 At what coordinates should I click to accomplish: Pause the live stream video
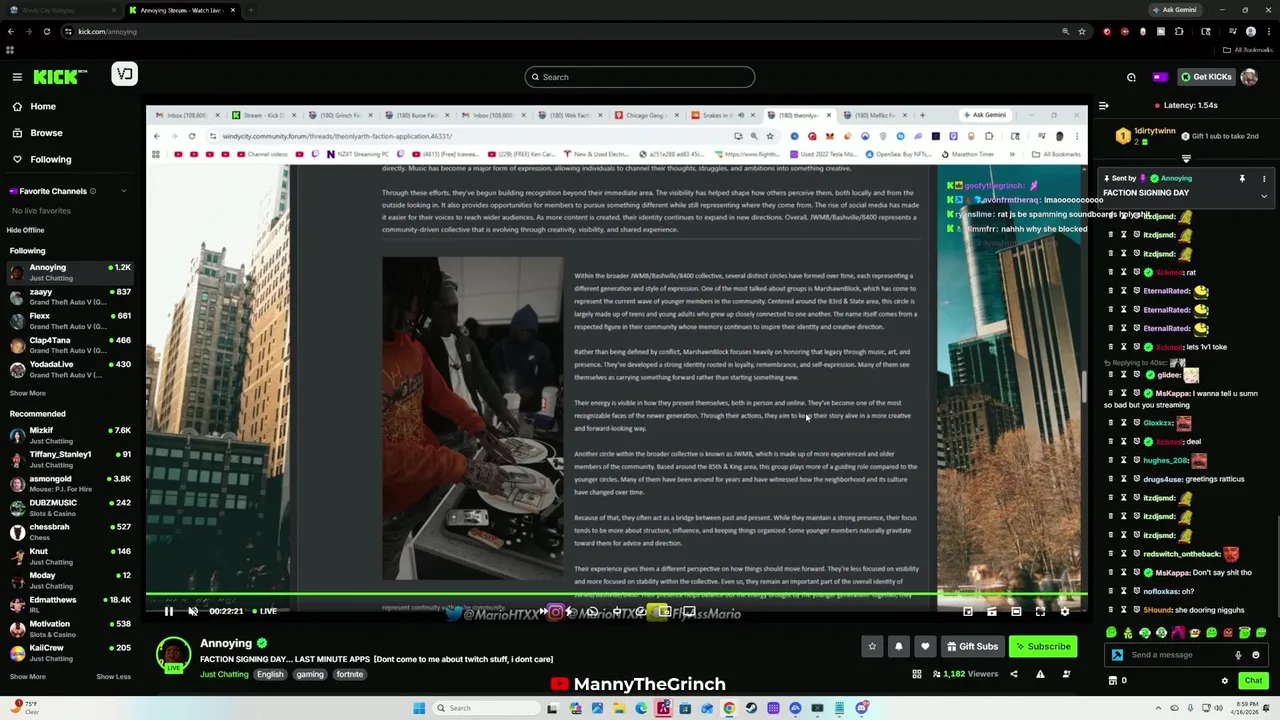169,611
